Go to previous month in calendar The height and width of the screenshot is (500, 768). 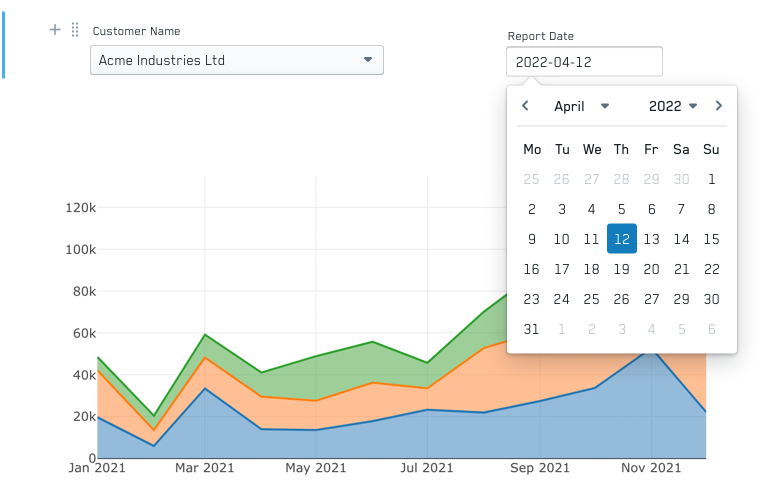click(526, 106)
